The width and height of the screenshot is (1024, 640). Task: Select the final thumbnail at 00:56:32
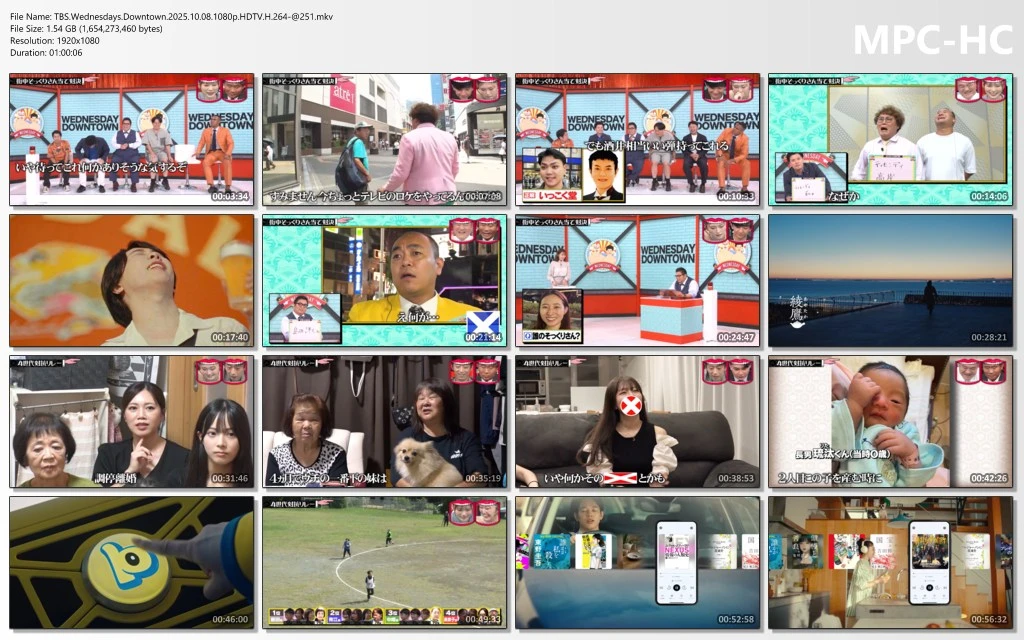pyautogui.click(x=890, y=563)
